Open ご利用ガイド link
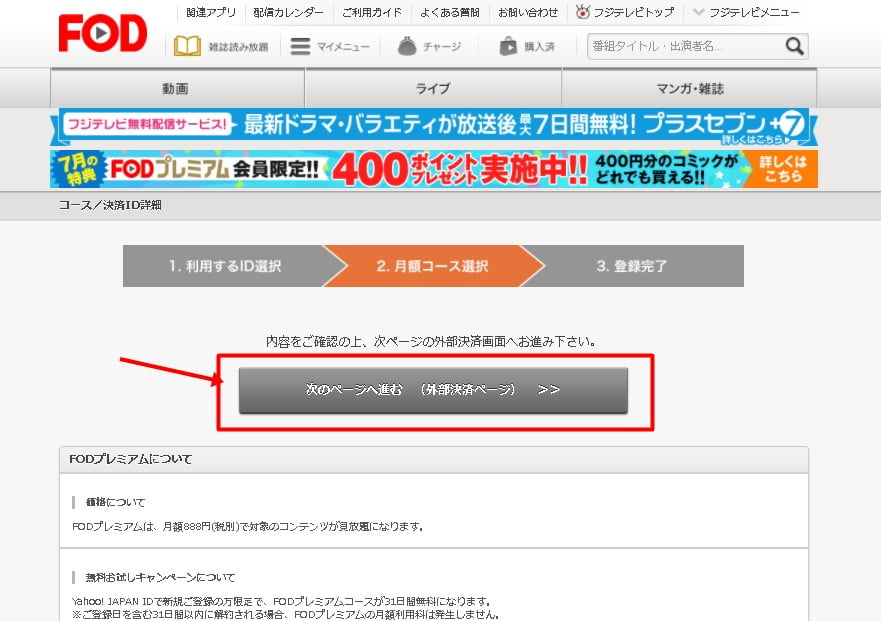Image resolution: width=881 pixels, height=621 pixels. 372,12
